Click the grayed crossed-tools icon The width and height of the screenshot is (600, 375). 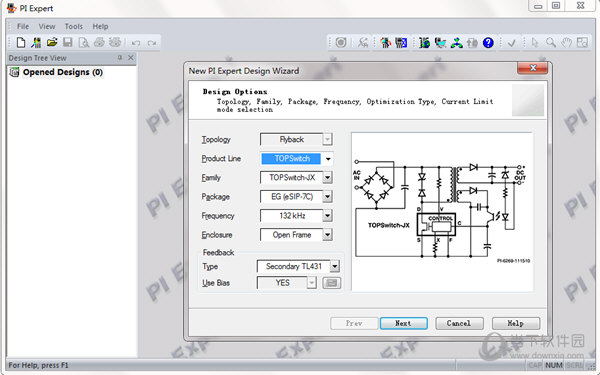point(363,42)
